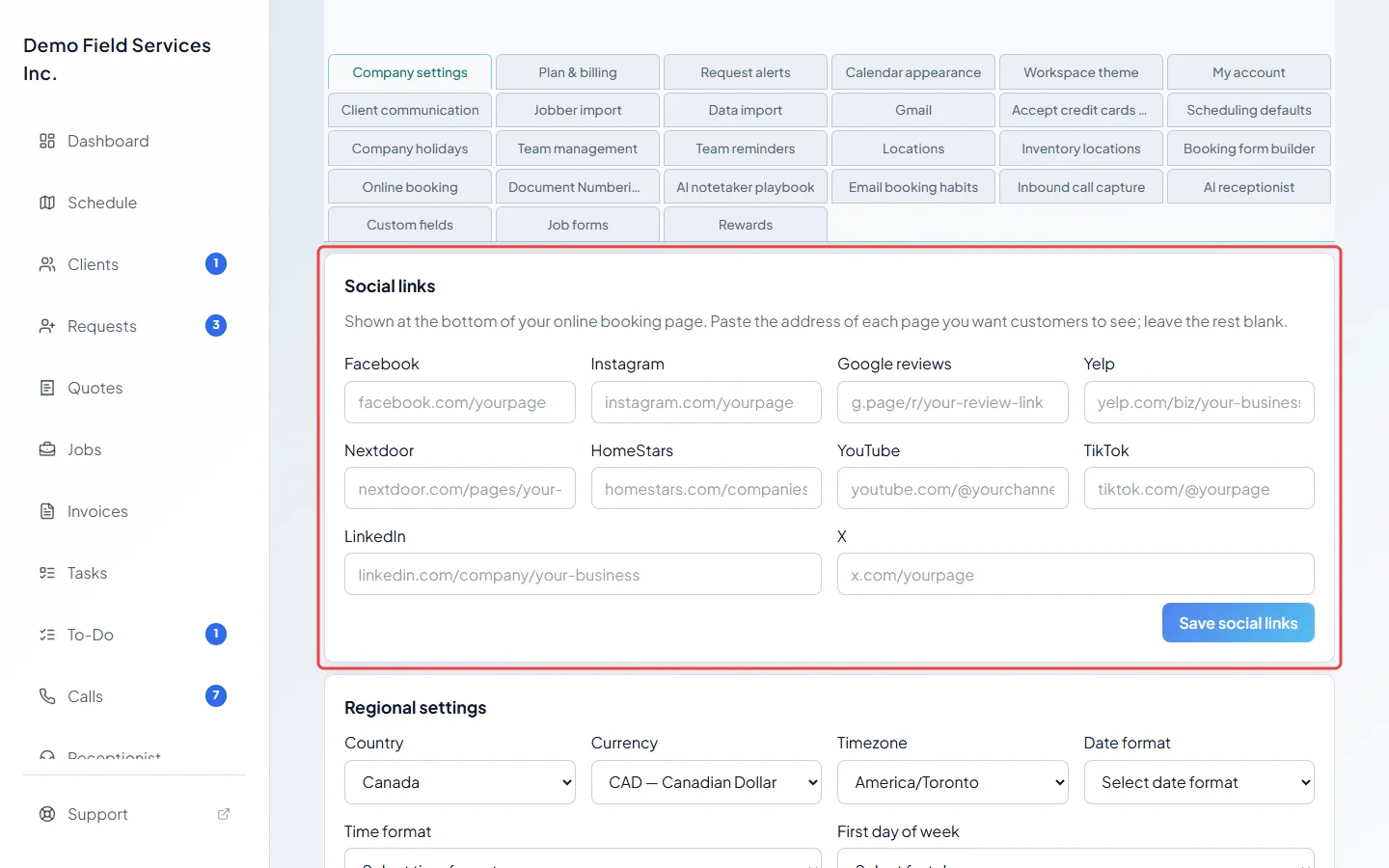Open Dashboard via its grid icon
The width and height of the screenshot is (1389, 868).
(47, 141)
